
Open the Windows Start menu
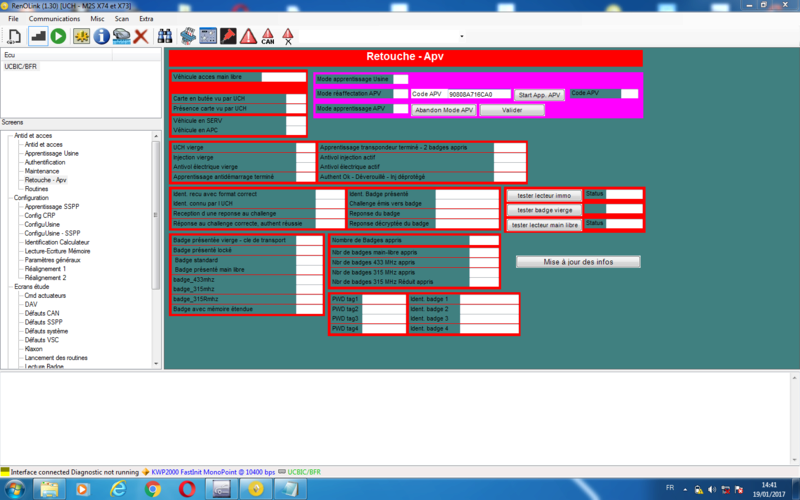tap(14, 489)
